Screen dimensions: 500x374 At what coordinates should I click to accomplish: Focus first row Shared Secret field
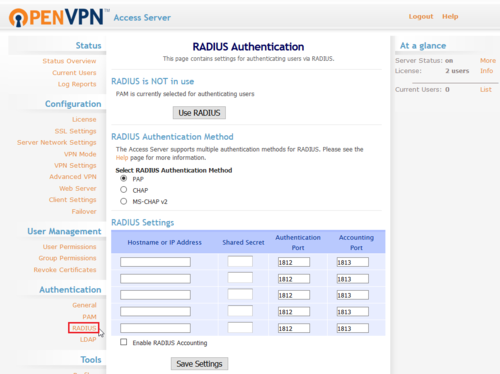(240, 261)
